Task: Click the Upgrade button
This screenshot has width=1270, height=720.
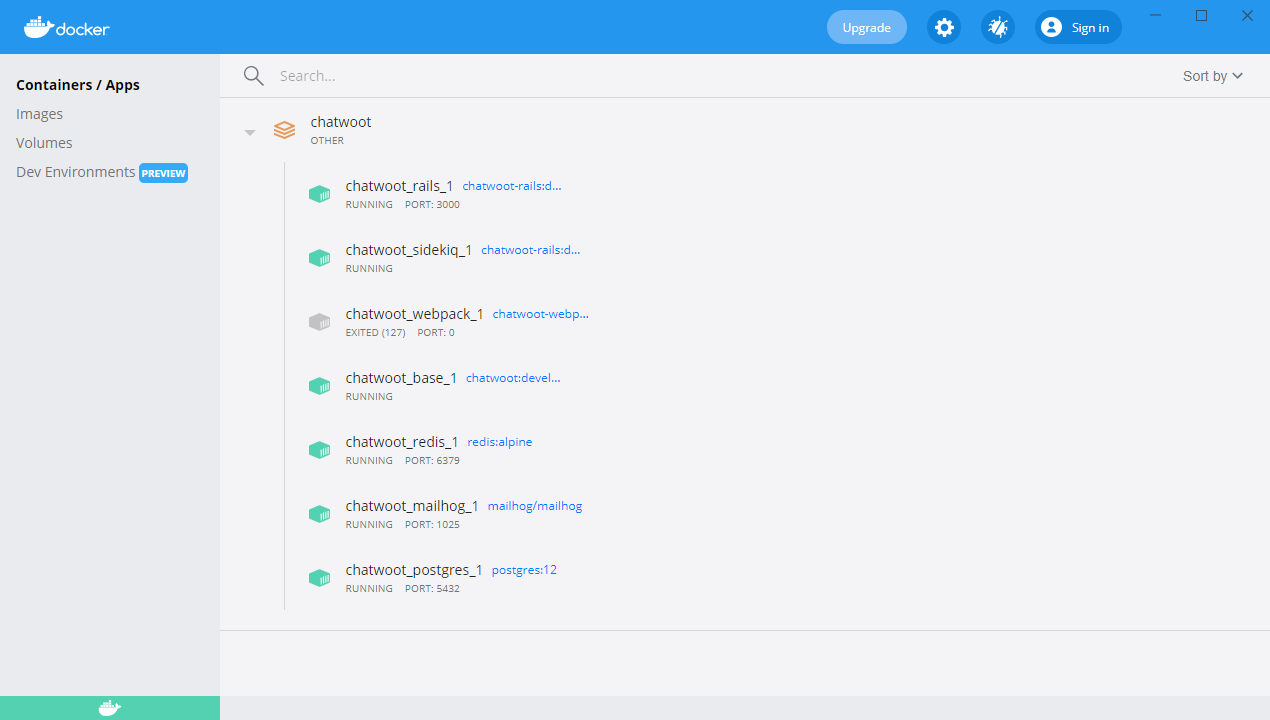Action: (866, 27)
